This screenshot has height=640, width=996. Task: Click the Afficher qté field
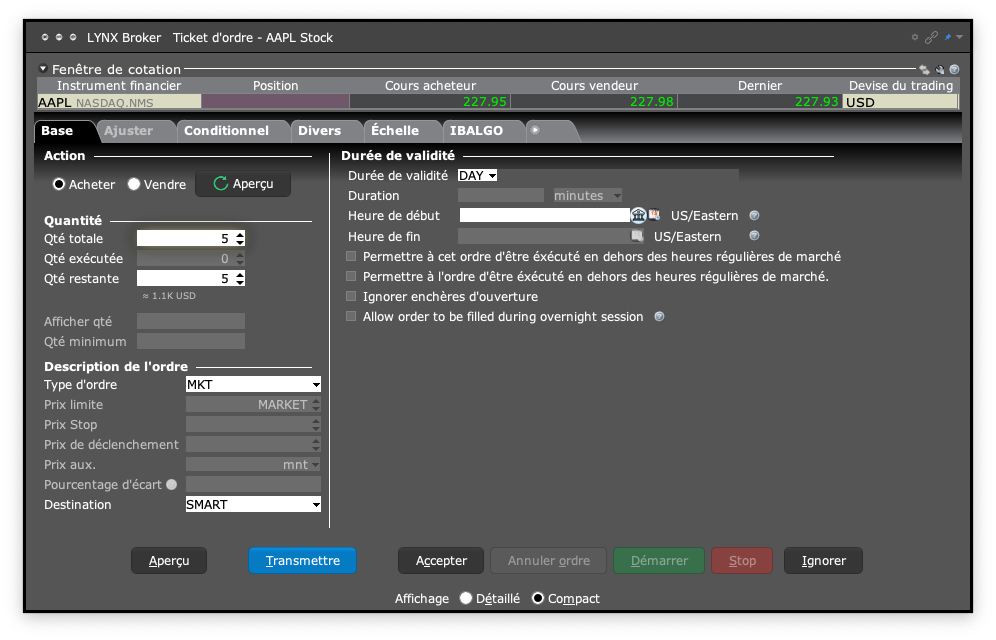click(x=191, y=321)
